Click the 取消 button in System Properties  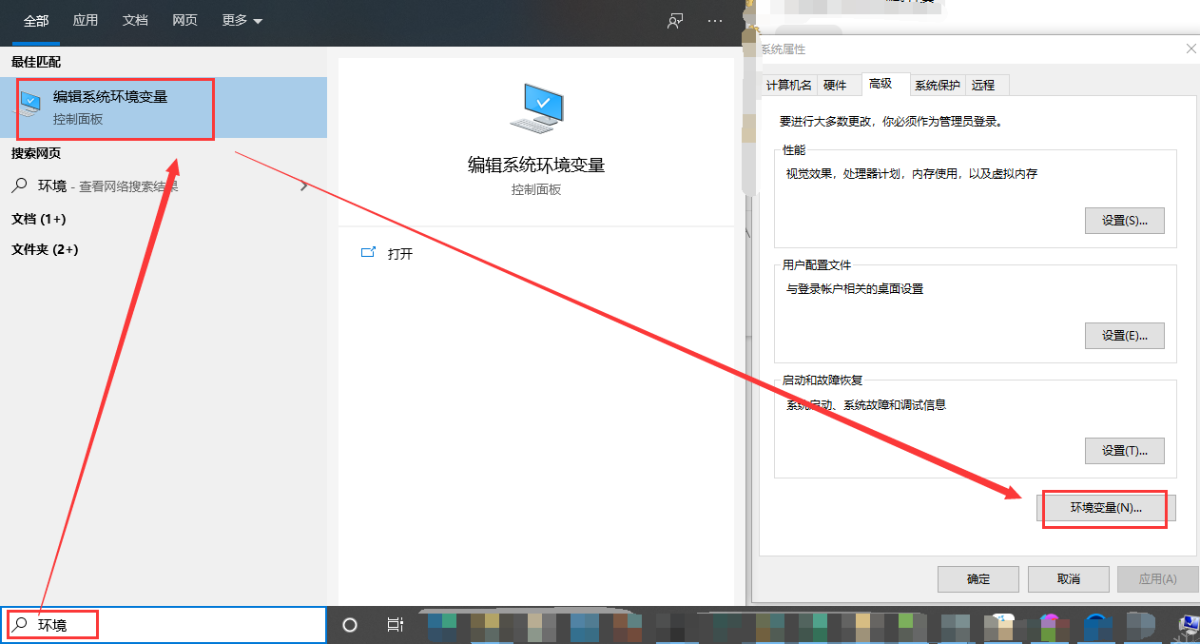[1068, 578]
